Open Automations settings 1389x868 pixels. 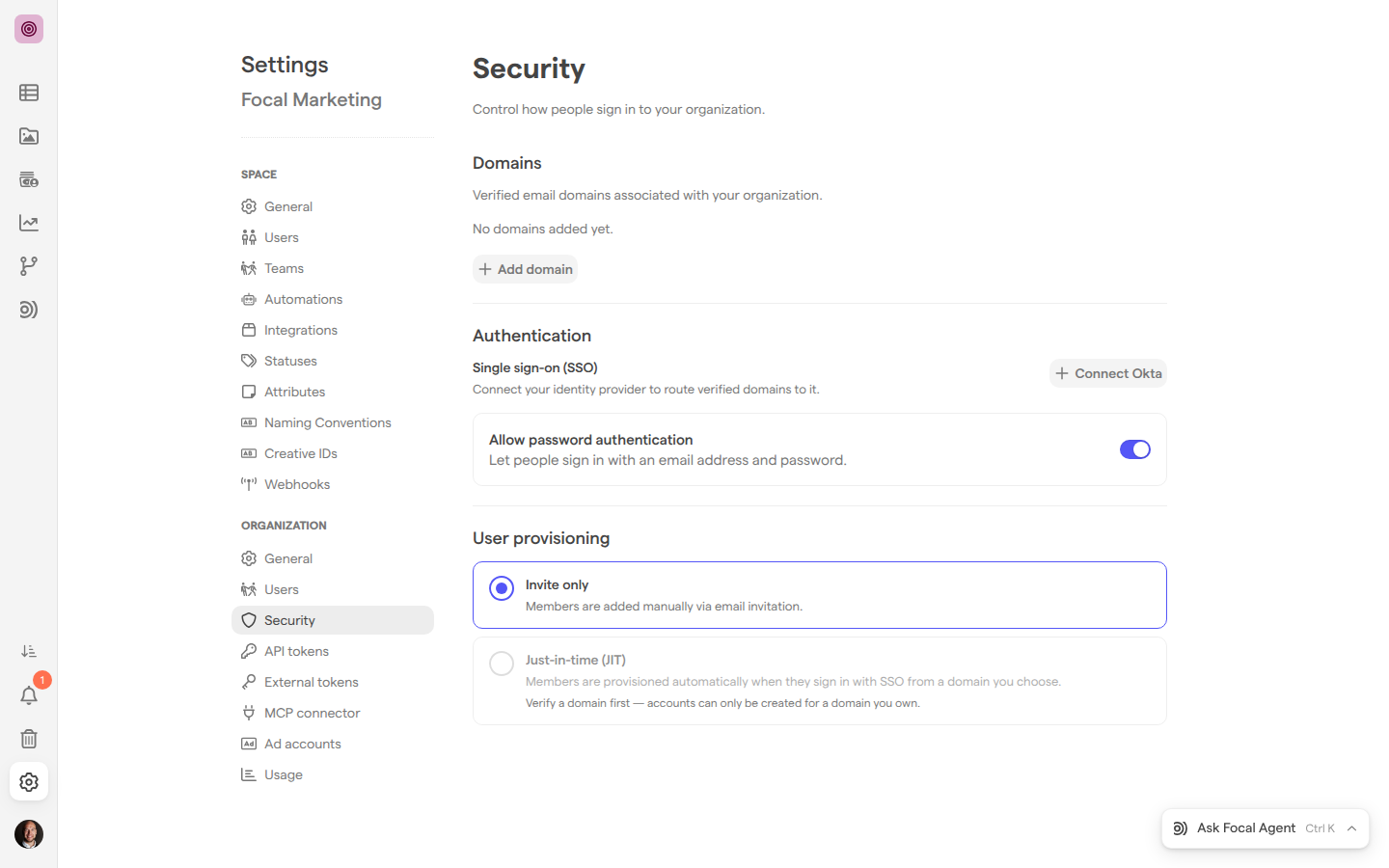[x=333, y=299]
